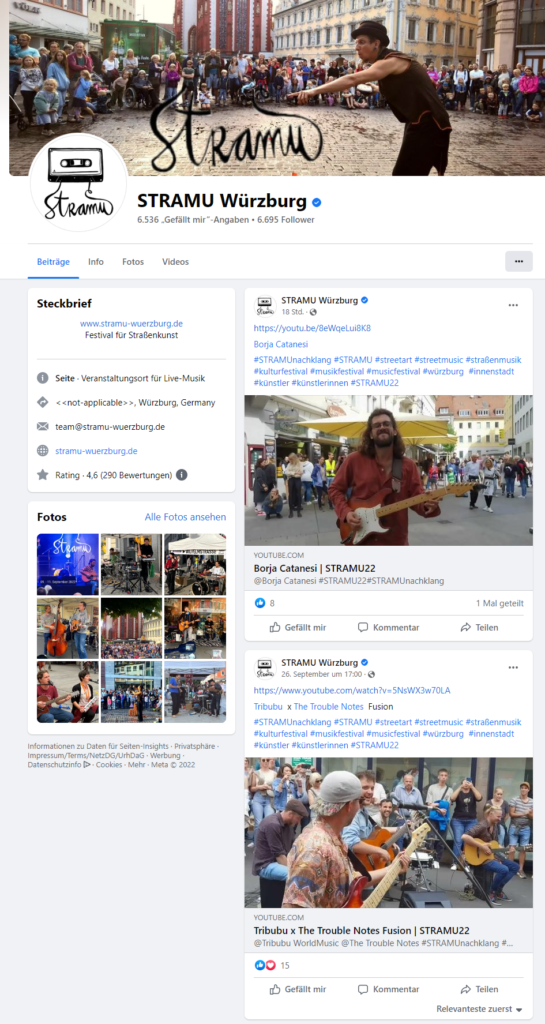This screenshot has height=1024, width=545.
Task: Switch to the Info tab
Action: coord(96,262)
